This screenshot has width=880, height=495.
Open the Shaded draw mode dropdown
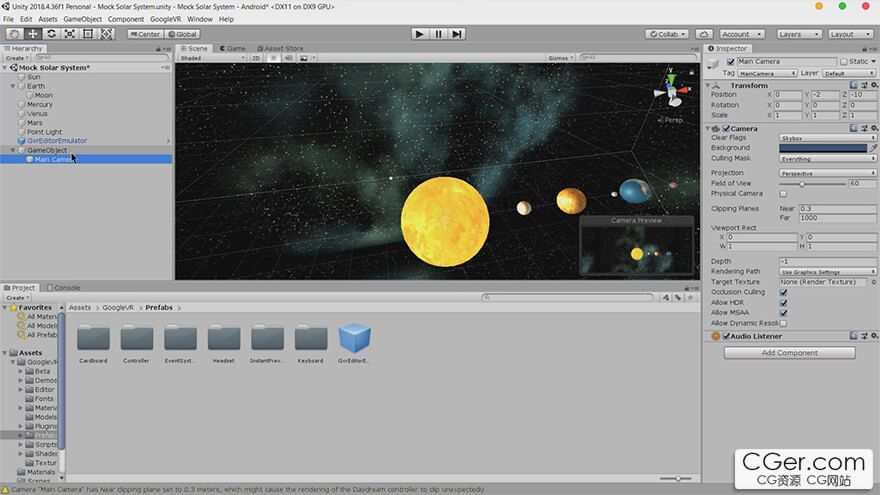click(212, 58)
